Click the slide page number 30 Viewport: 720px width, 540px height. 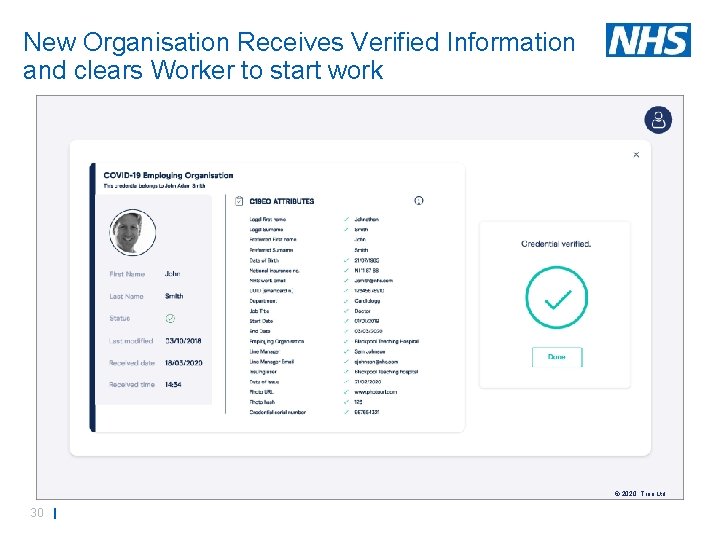click(x=37, y=513)
